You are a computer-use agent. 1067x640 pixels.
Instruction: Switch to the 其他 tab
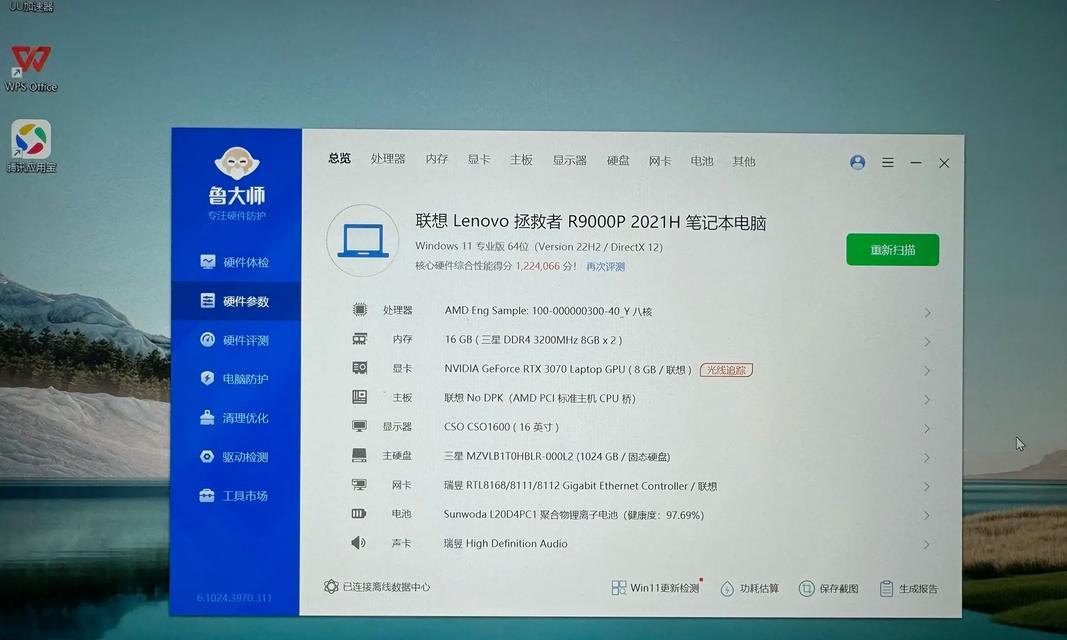pyautogui.click(x=744, y=162)
